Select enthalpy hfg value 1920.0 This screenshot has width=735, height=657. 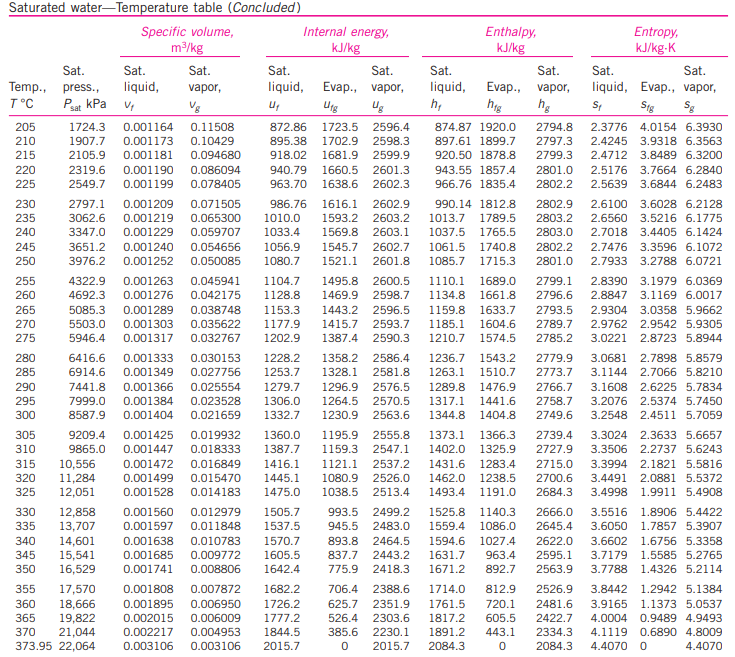click(497, 127)
